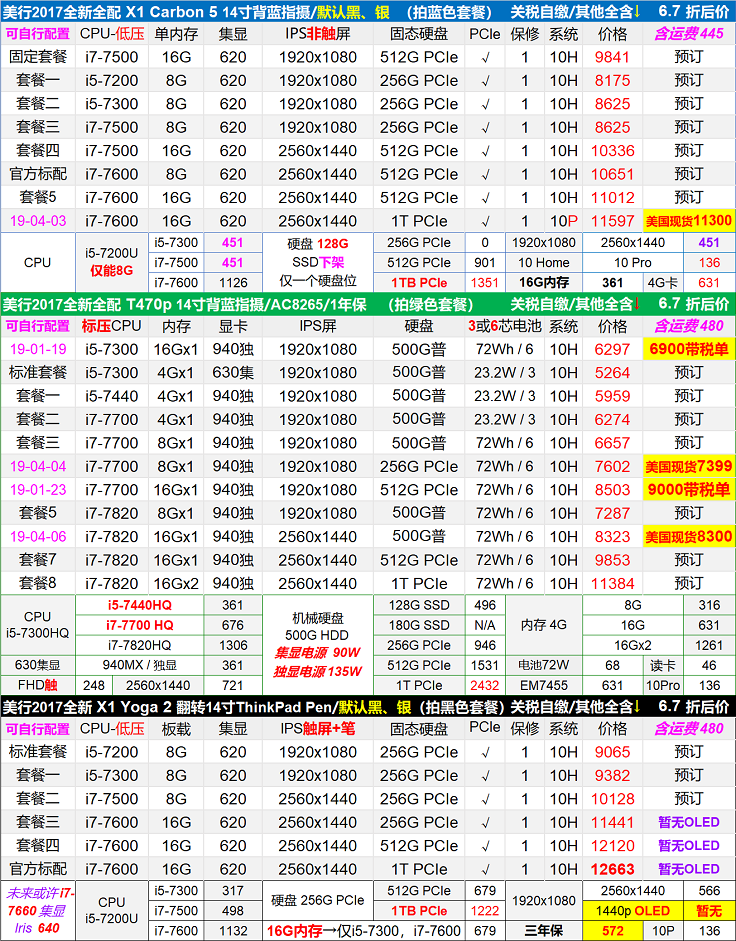Select the red 2432 price
Image resolution: width=736 pixels, height=941 pixels.
coord(484,685)
